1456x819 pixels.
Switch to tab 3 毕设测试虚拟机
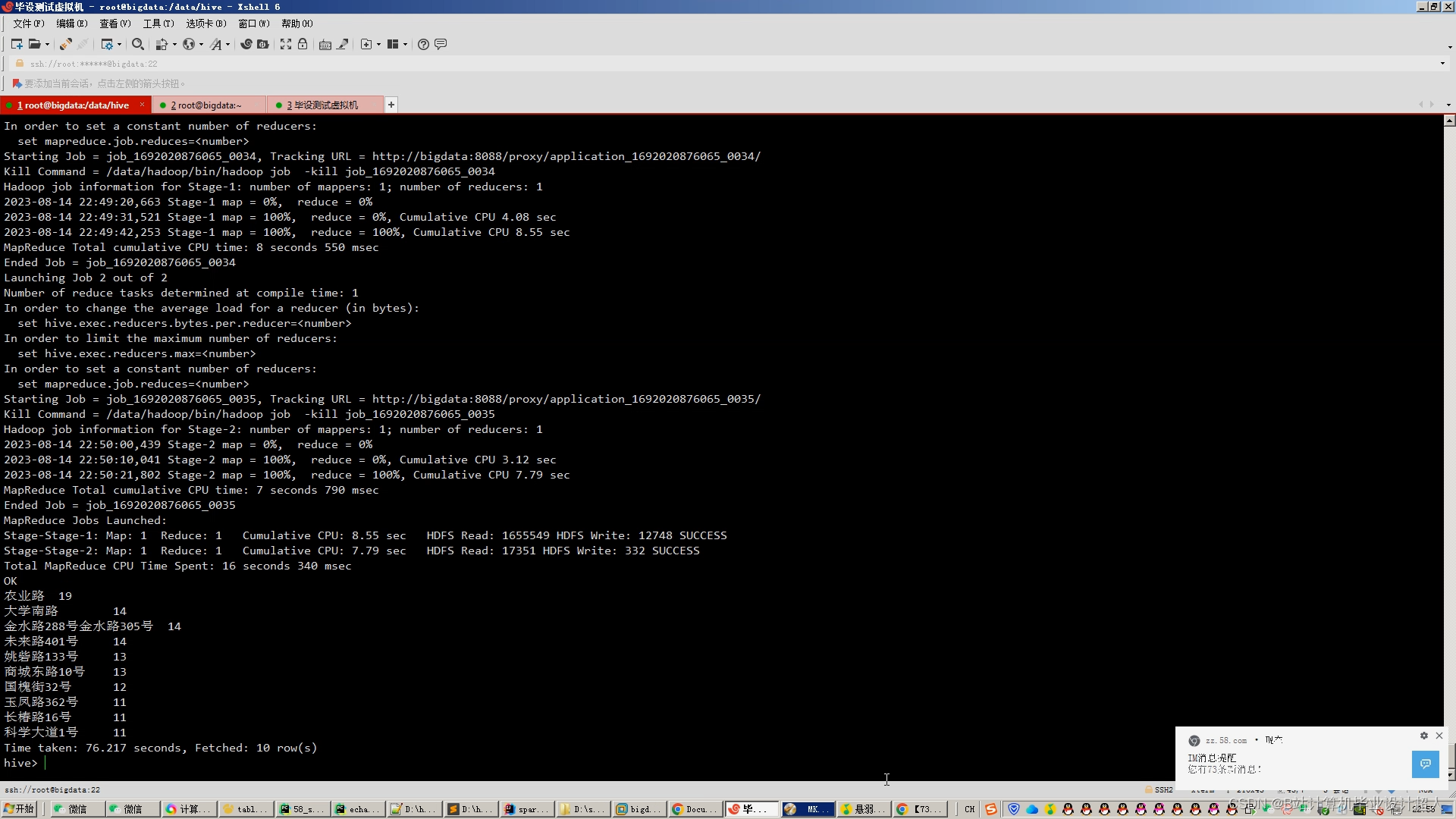click(x=322, y=105)
